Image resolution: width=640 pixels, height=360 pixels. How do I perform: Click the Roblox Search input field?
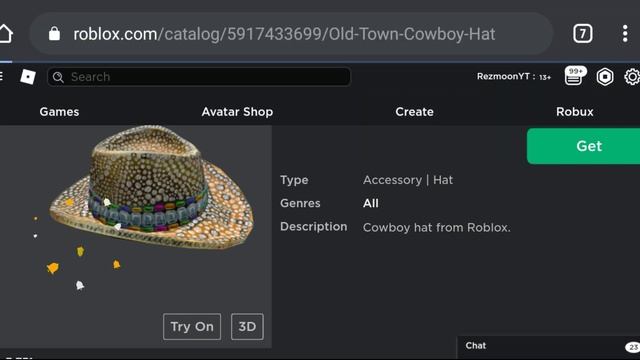click(x=199, y=77)
